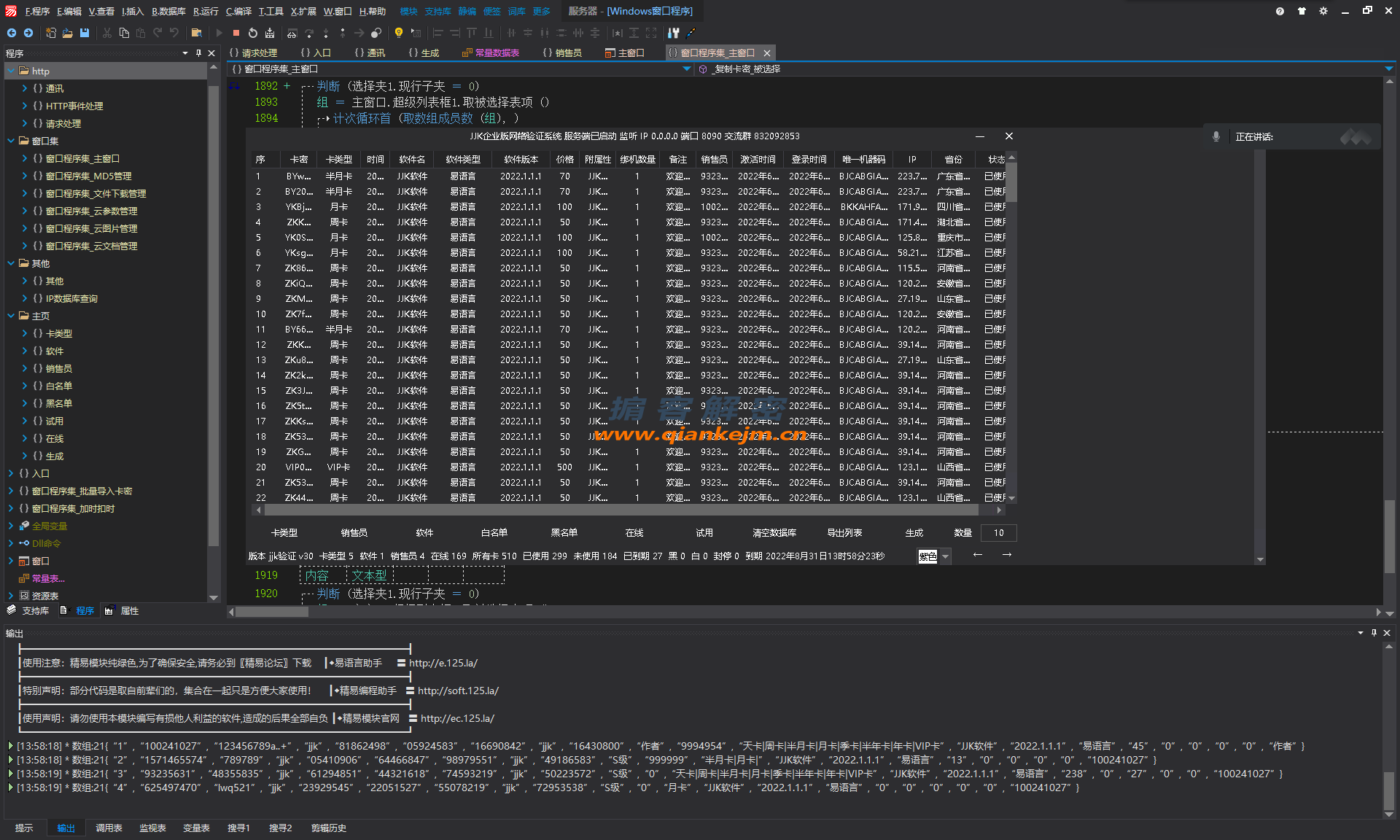This screenshot has width=1400, height=840.
Task: Click the help question mark icon
Action: click(x=1280, y=11)
